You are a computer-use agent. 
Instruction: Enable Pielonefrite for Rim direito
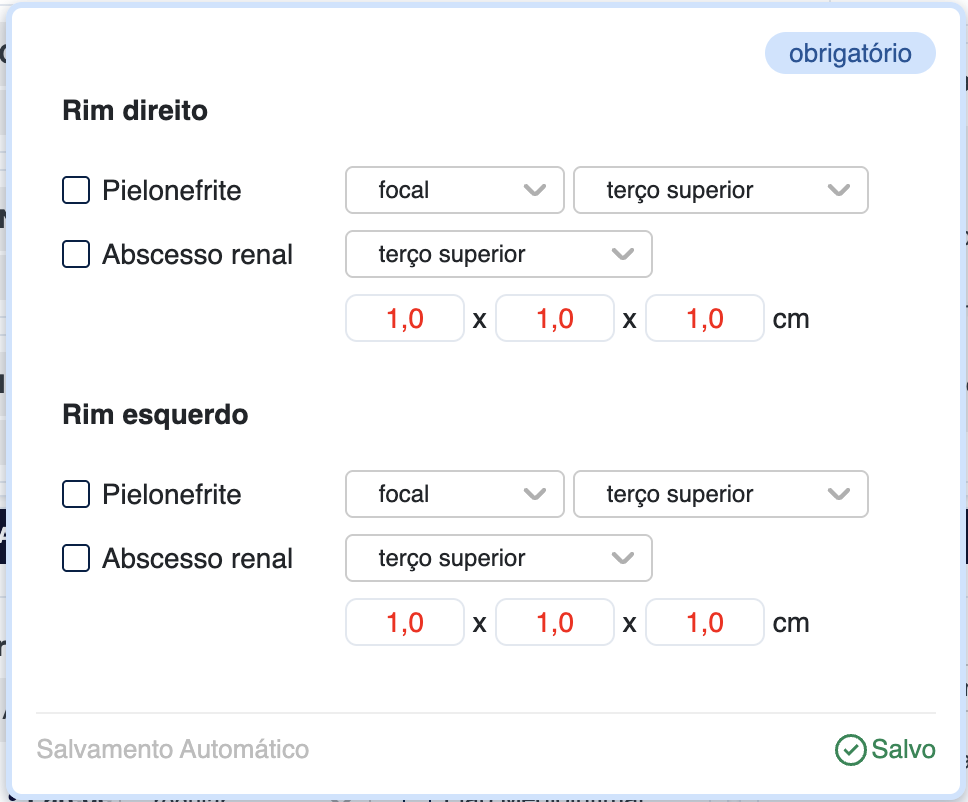click(x=76, y=190)
